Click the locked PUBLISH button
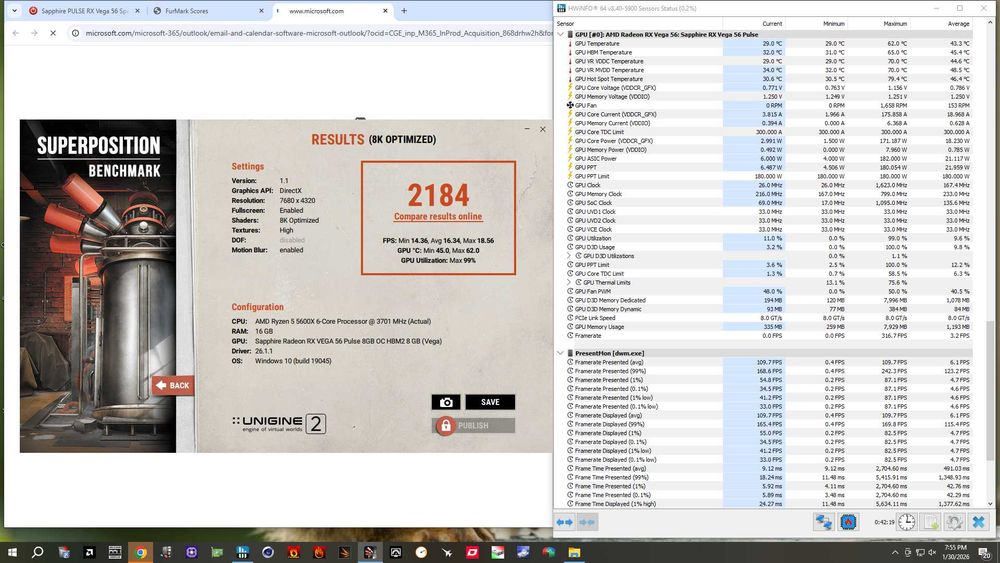Screen dimensions: 1000x563 [474, 425]
